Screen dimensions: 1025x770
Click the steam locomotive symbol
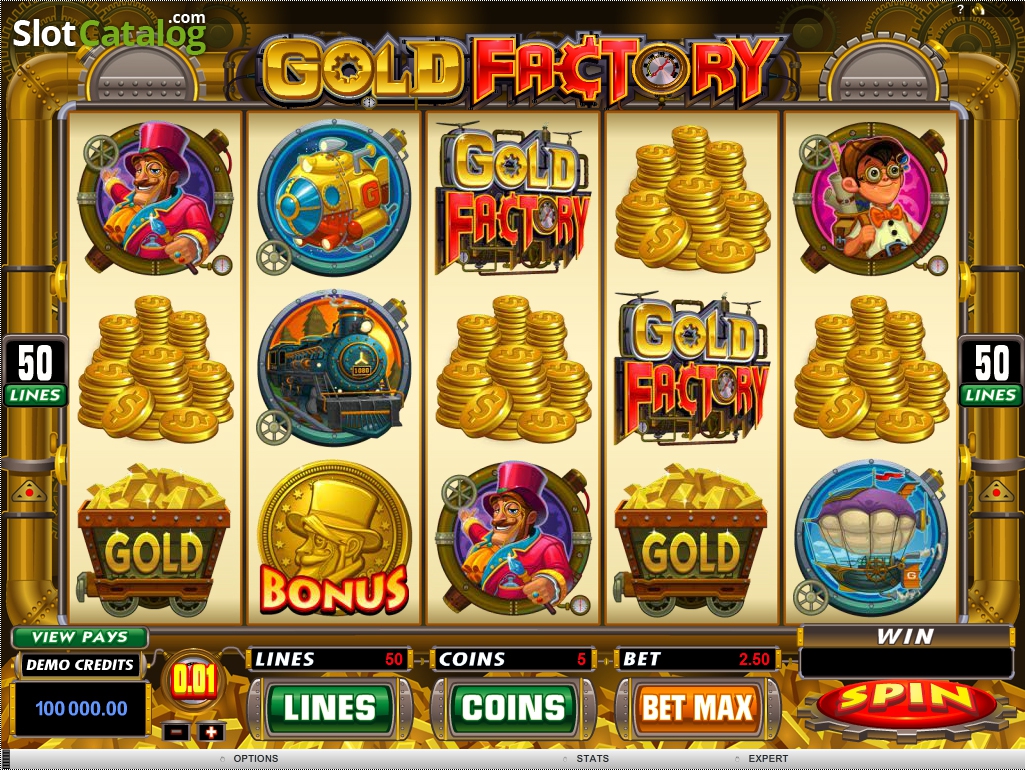(333, 367)
